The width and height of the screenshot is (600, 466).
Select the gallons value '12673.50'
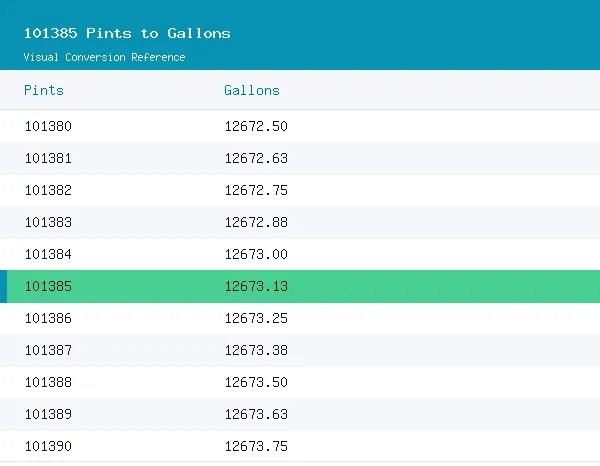pyautogui.click(x=256, y=382)
